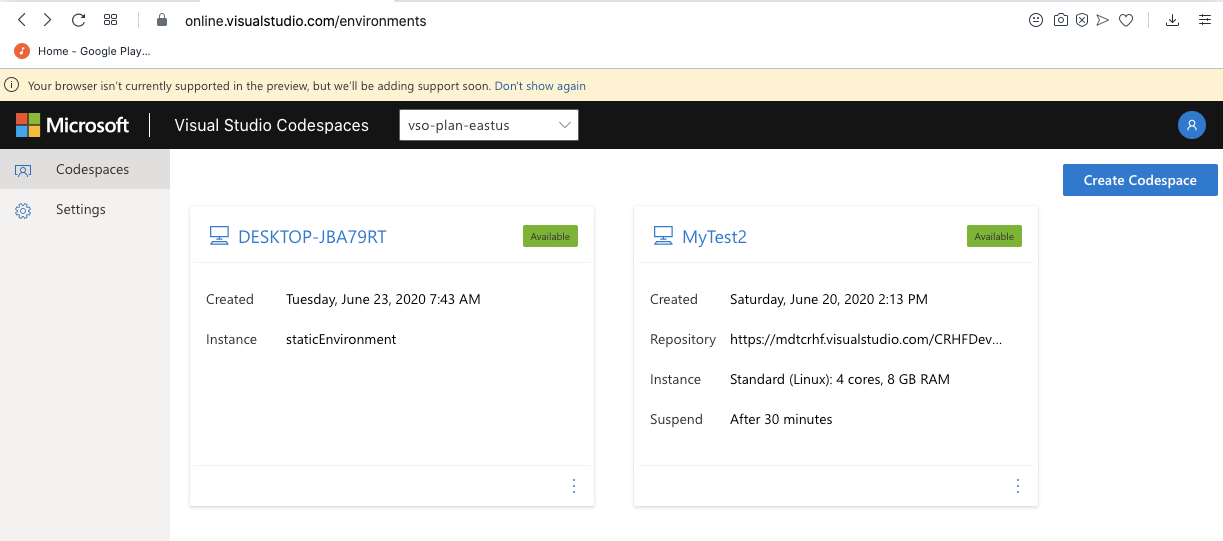Open the user account avatar

click(1191, 125)
